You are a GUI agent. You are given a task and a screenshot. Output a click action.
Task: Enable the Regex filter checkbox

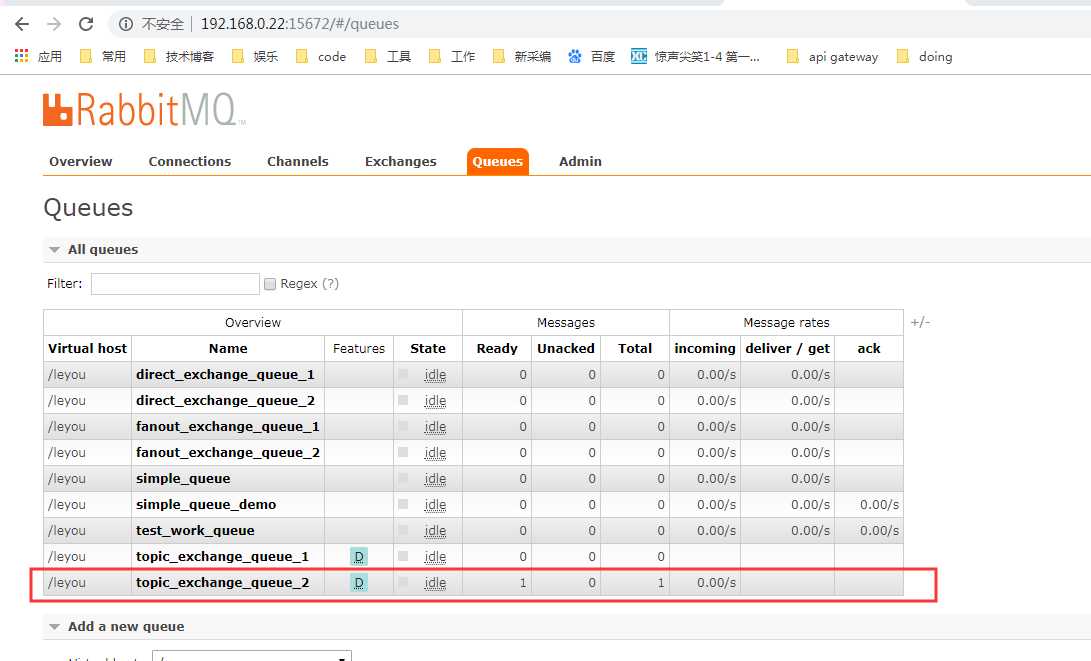(270, 284)
